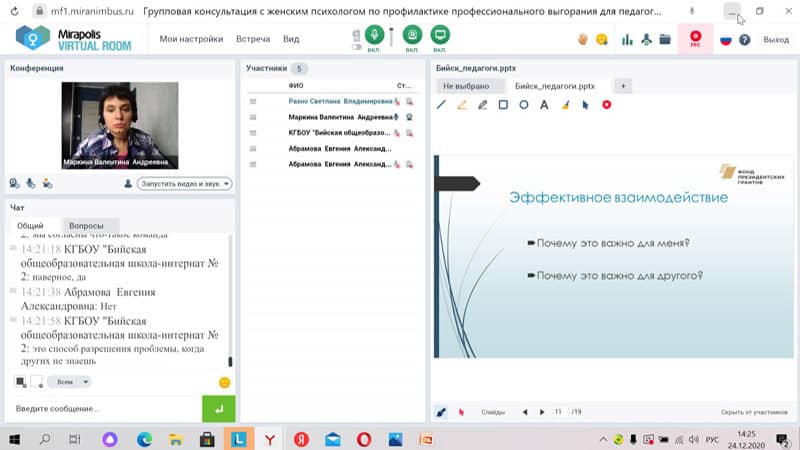Open the Мои настройки menu
The width and height of the screenshot is (800, 450).
(191, 39)
